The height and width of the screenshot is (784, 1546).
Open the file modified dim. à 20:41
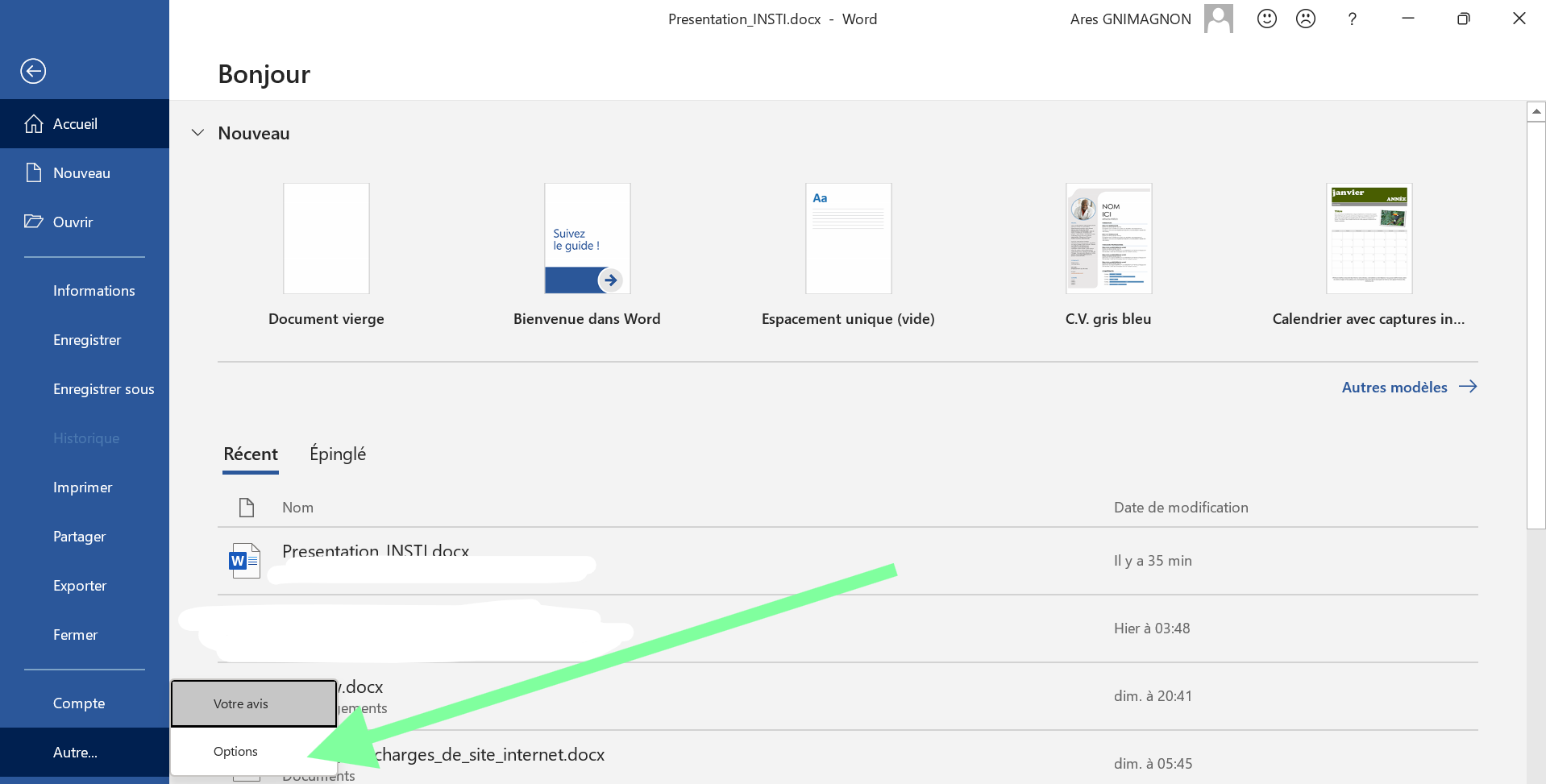[848, 696]
